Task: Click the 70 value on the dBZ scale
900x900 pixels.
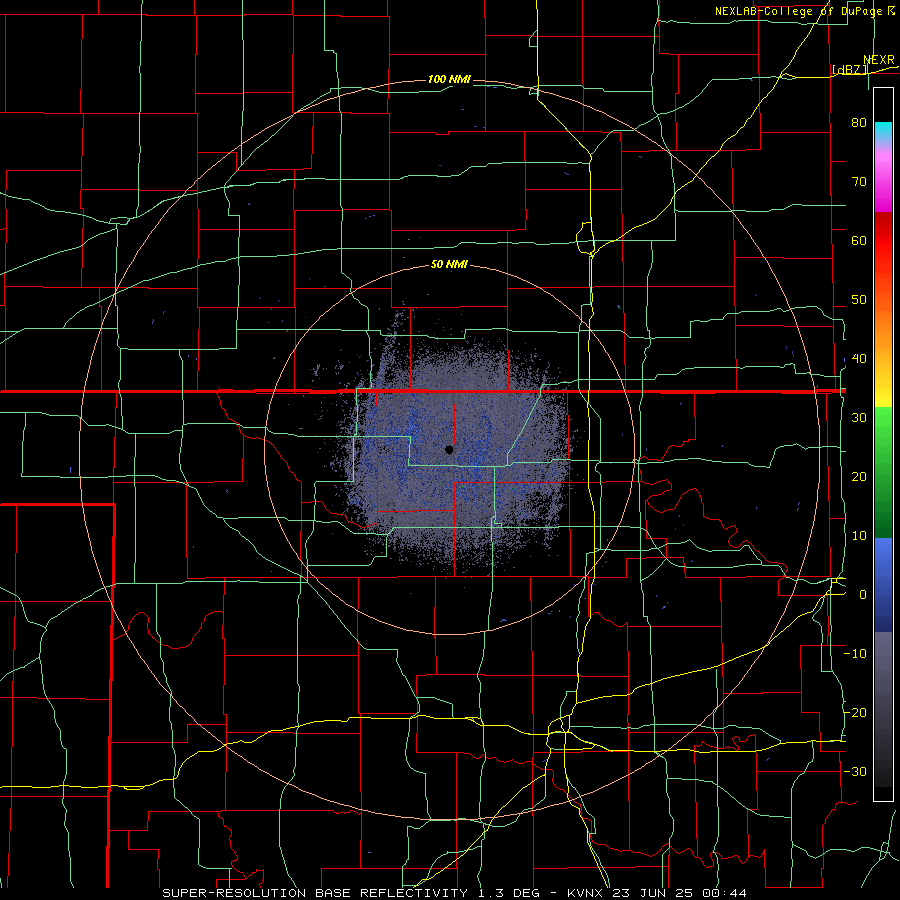Action: pos(859,181)
